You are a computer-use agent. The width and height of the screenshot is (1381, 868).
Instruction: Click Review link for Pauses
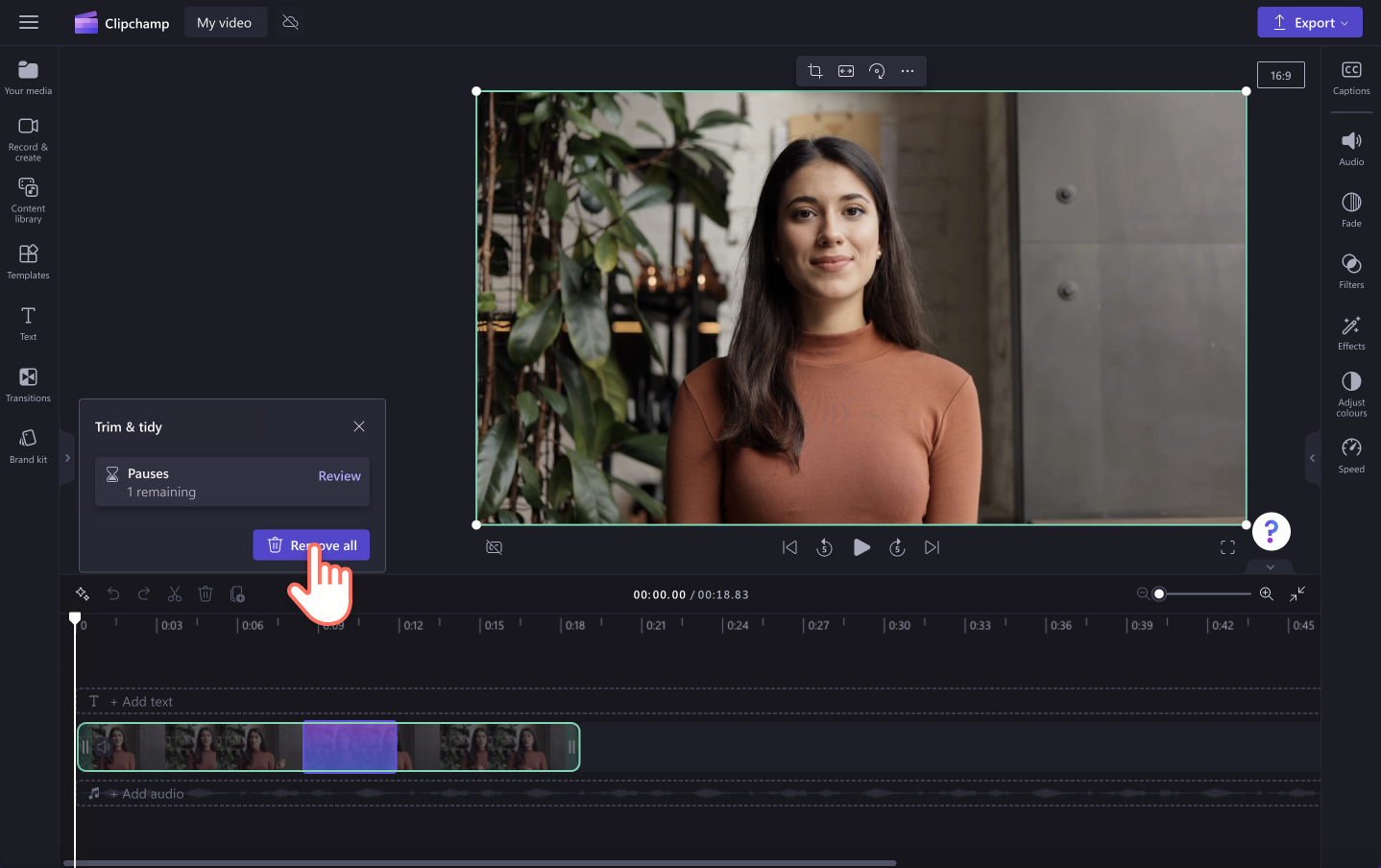[x=340, y=476]
